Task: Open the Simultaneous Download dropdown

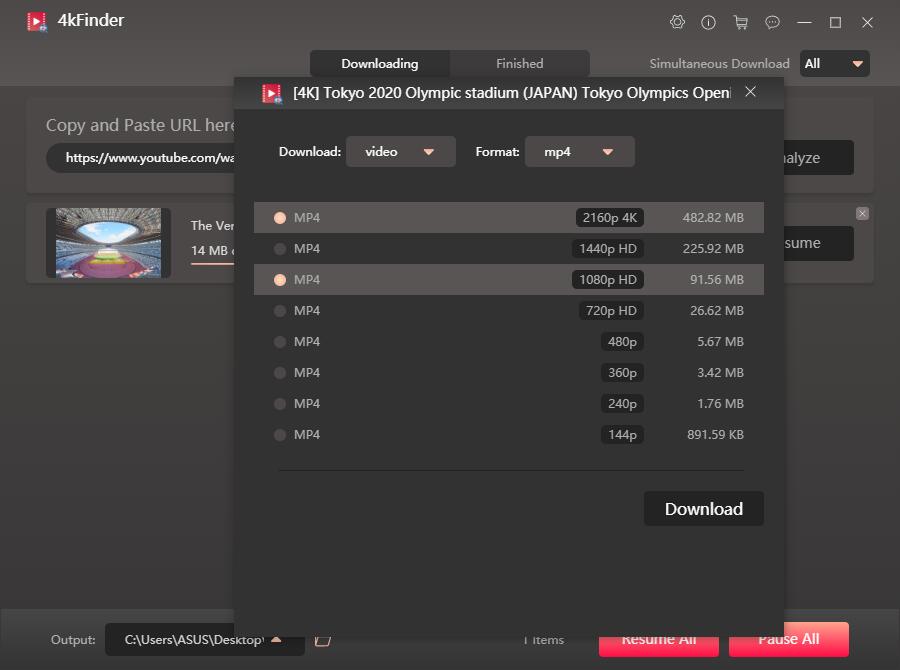Action: (834, 64)
